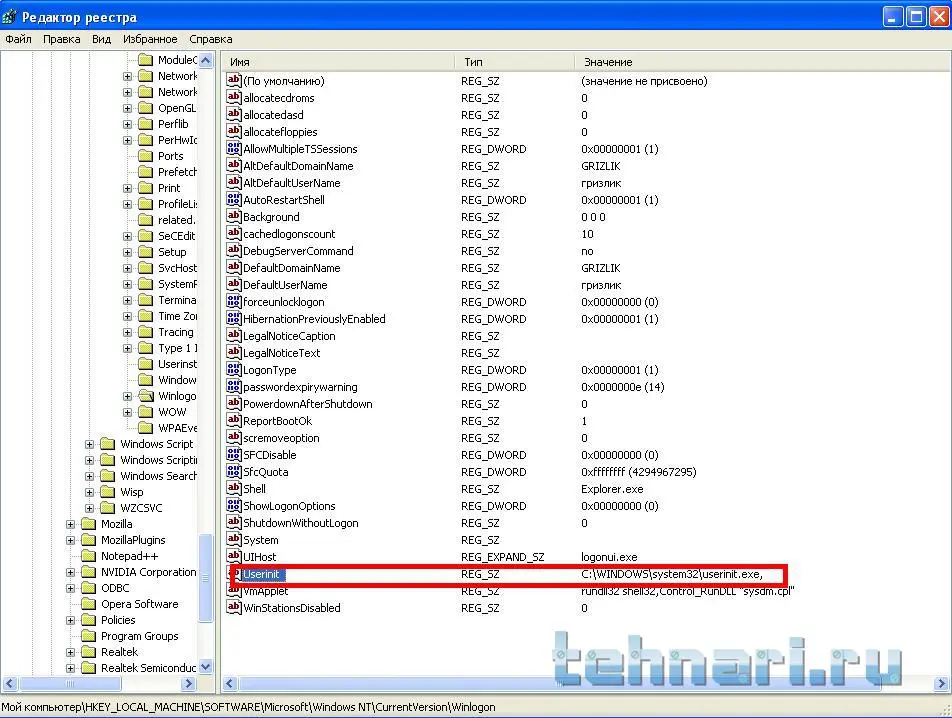Sort values by the Значение column header
This screenshot has height=718, width=952.
762,62
